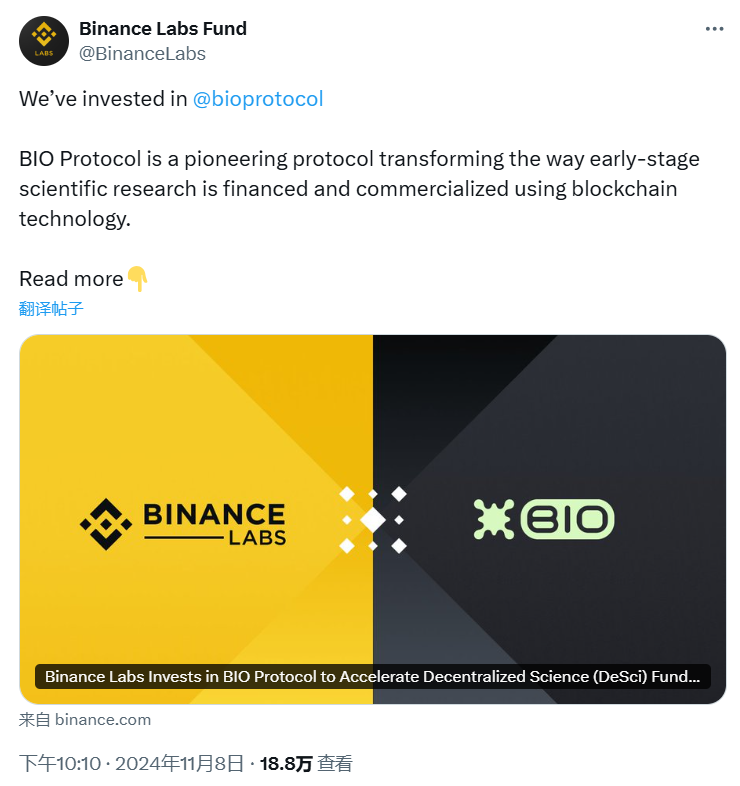Click the @BinanceLabs handle

tap(142, 54)
